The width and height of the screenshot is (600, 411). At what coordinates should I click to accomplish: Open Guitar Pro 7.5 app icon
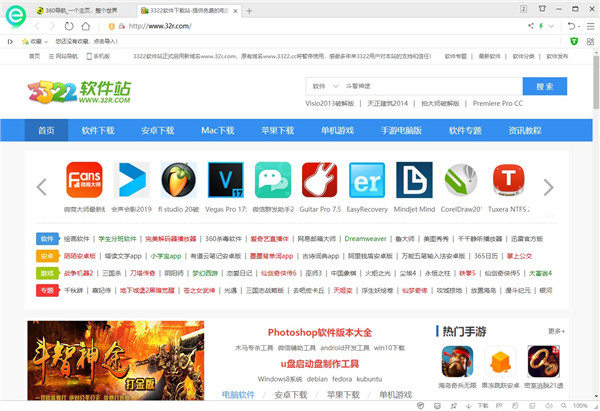coord(320,179)
